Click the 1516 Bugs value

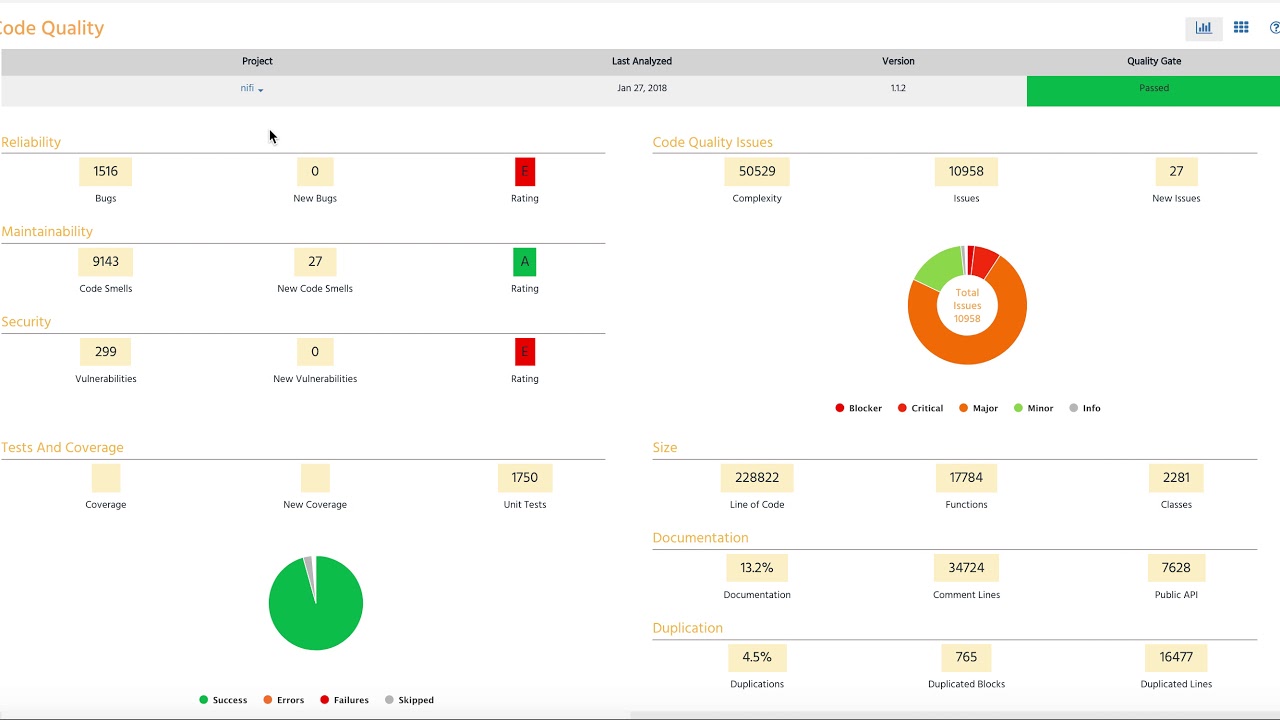(106, 172)
